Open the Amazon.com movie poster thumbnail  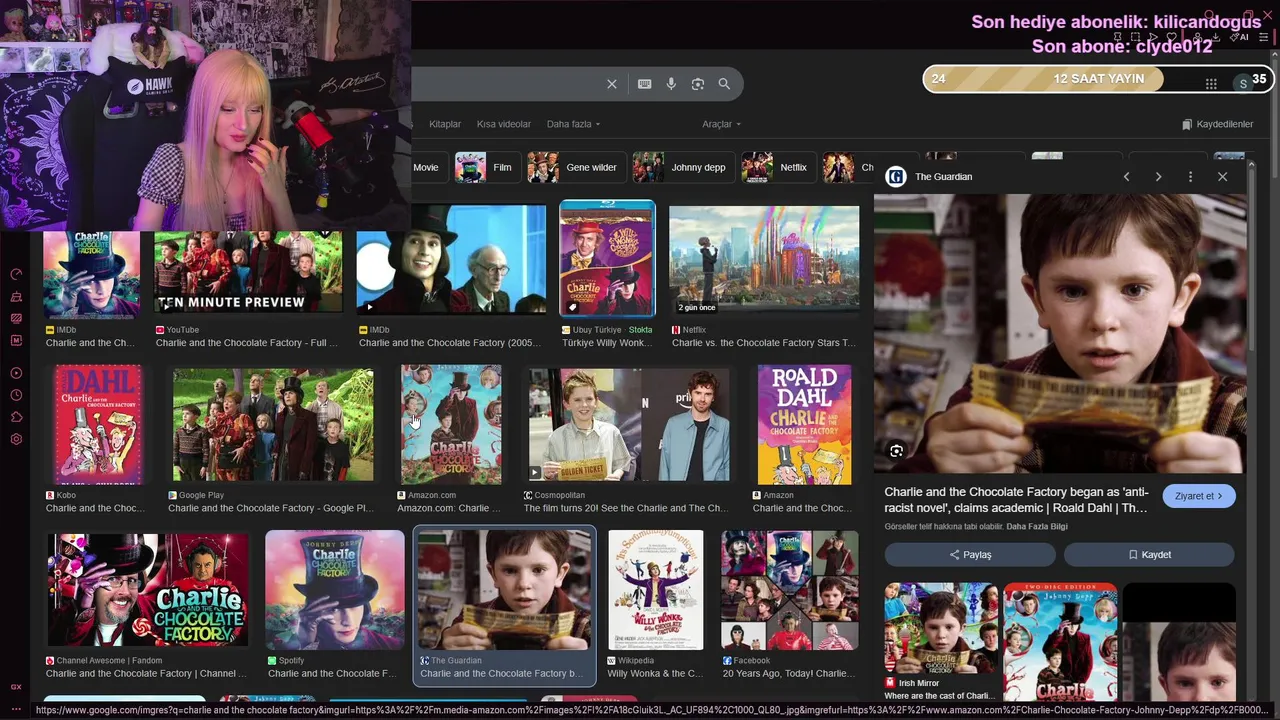pyautogui.click(x=451, y=424)
